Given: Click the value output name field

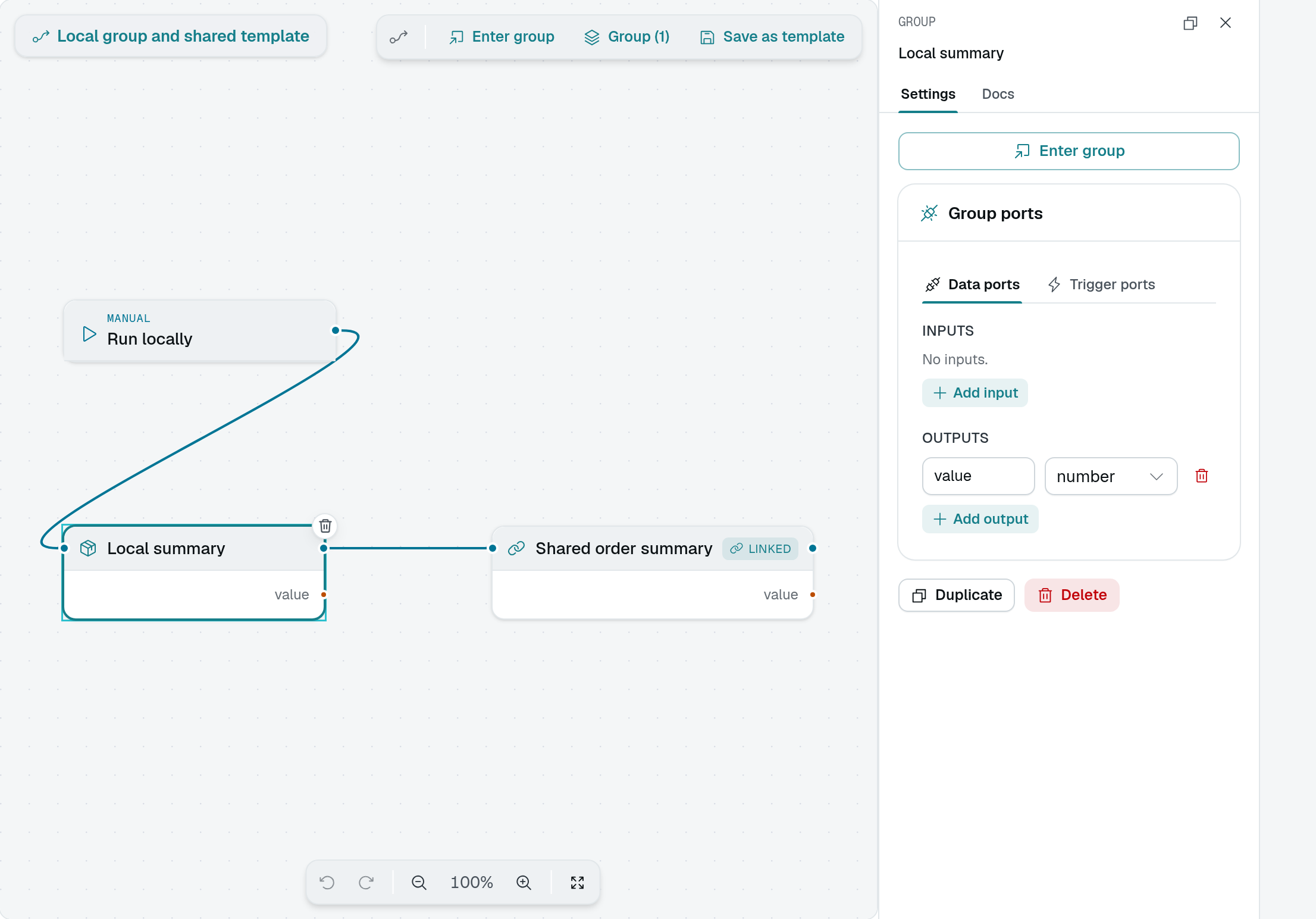Looking at the screenshot, I should point(978,476).
